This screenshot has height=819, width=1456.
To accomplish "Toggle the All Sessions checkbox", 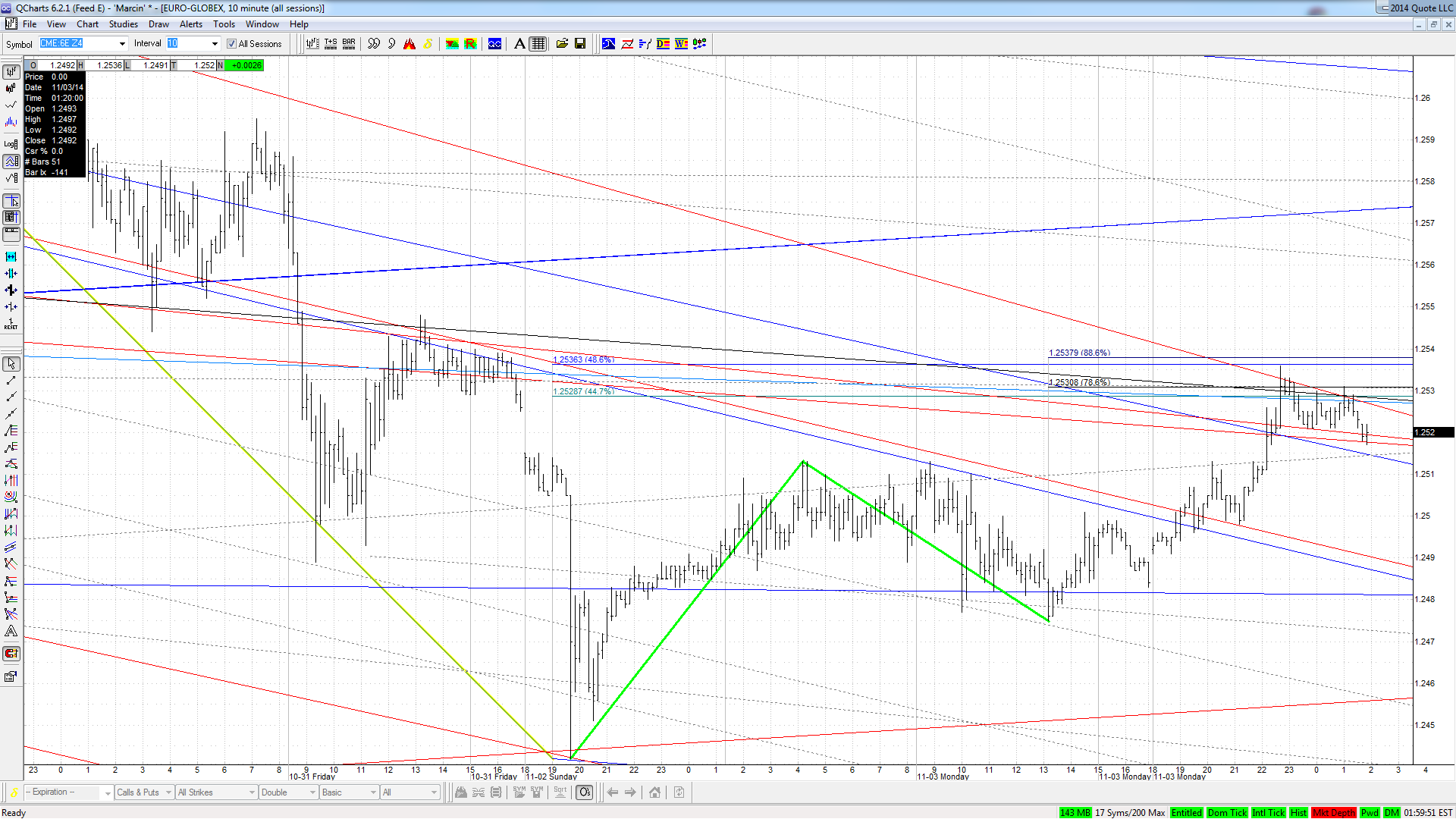I will [x=231, y=44].
